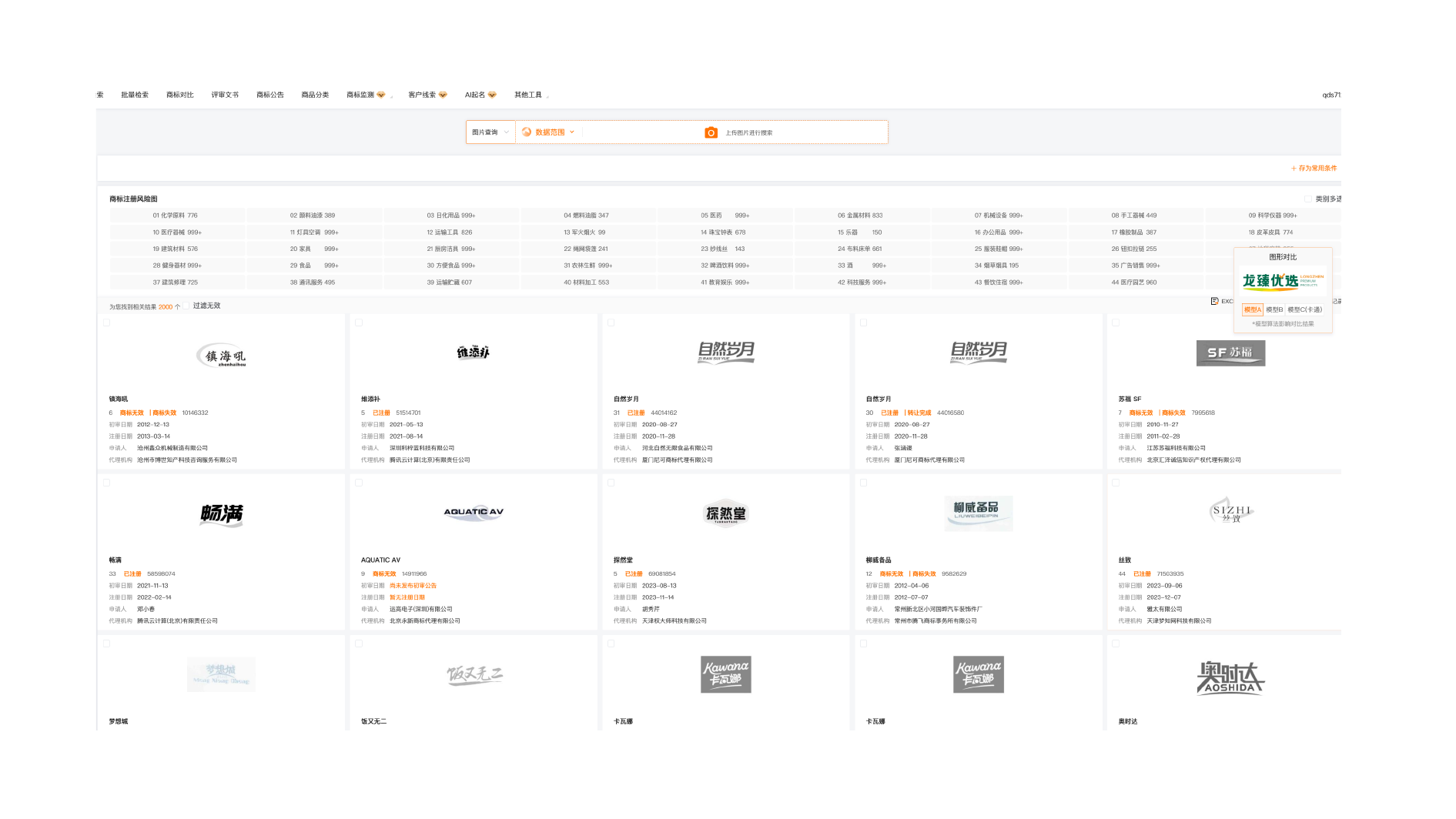Screen dimensions: 1456x819
Task: Expand the 客户线索 menu
Action: click(x=427, y=95)
